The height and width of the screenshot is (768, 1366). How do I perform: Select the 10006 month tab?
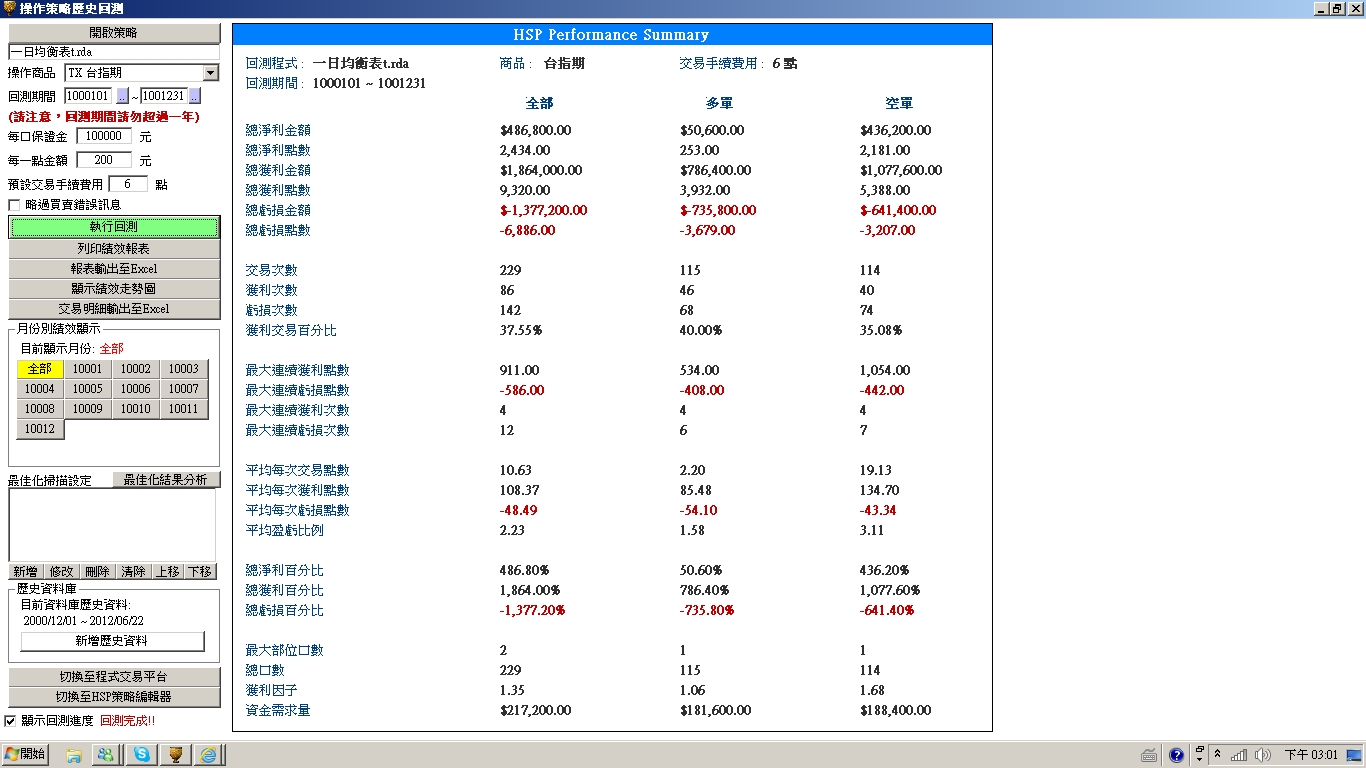click(x=136, y=389)
